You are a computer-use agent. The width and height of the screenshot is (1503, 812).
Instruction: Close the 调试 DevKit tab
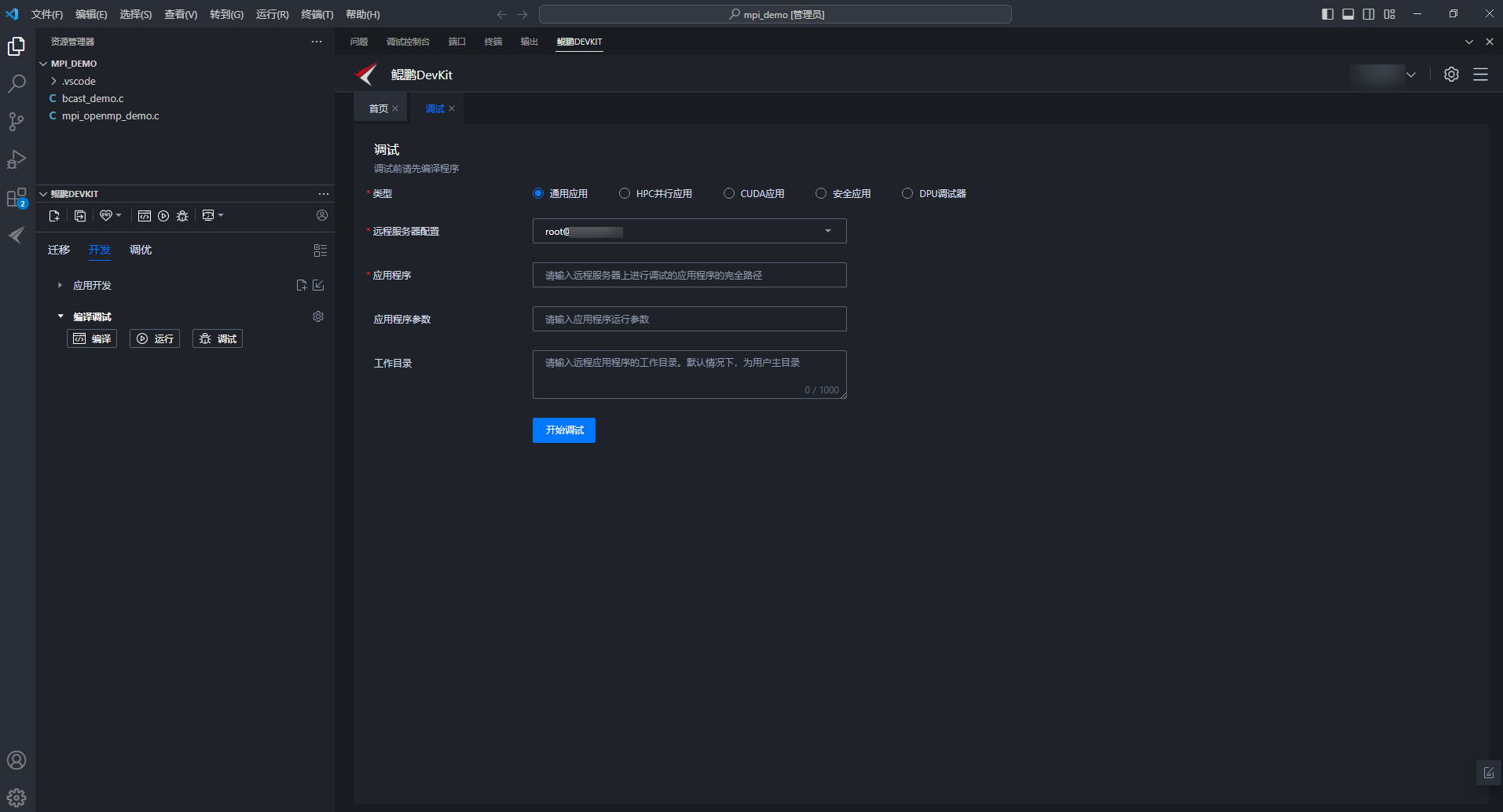[452, 108]
